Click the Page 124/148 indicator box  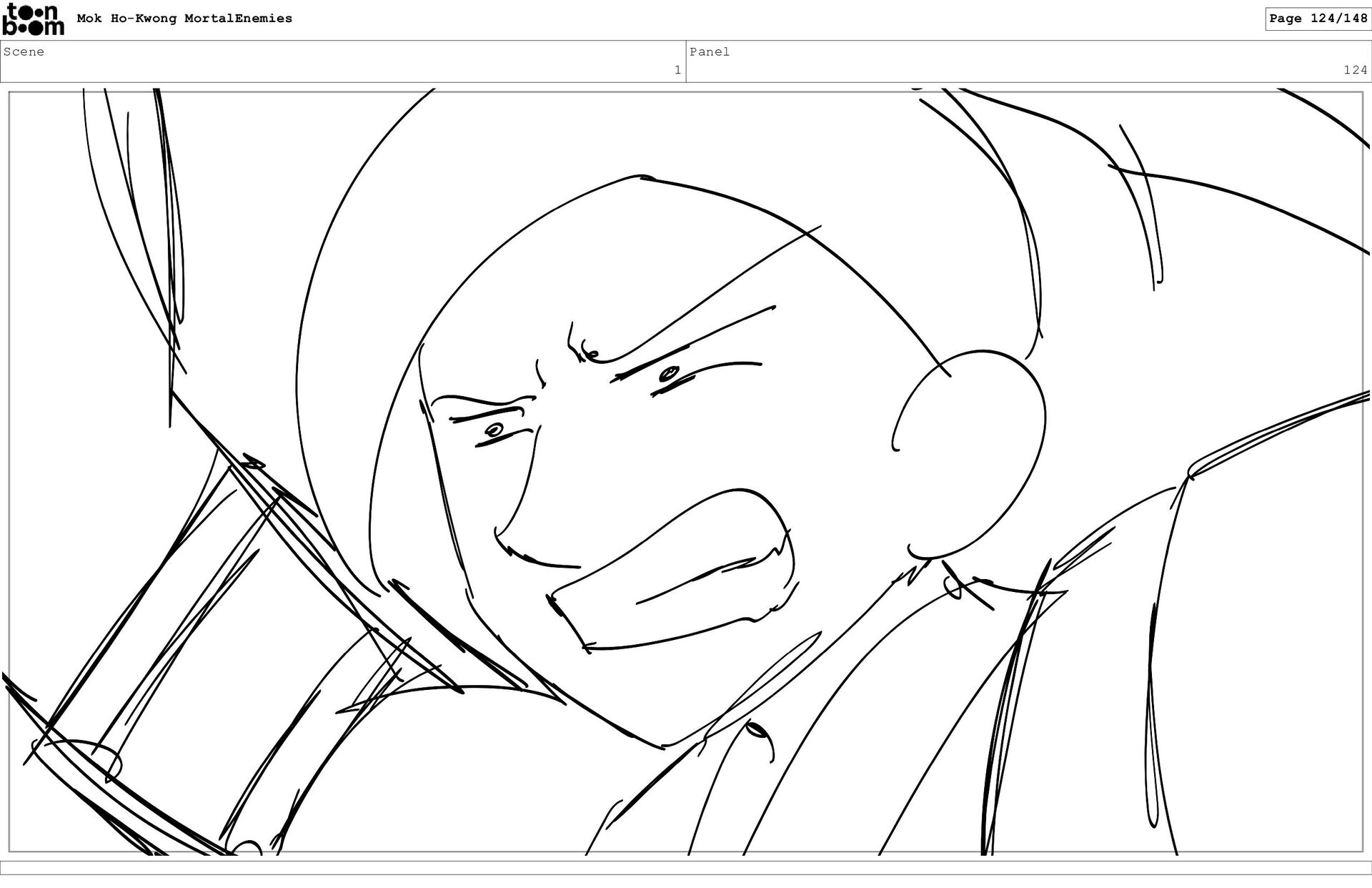1318,19
